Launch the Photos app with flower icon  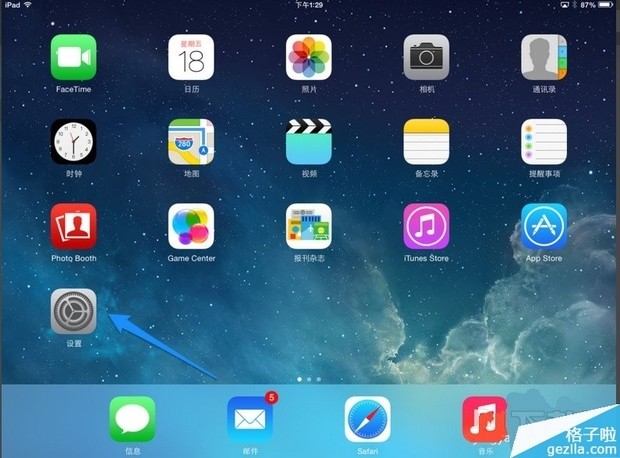(309, 57)
